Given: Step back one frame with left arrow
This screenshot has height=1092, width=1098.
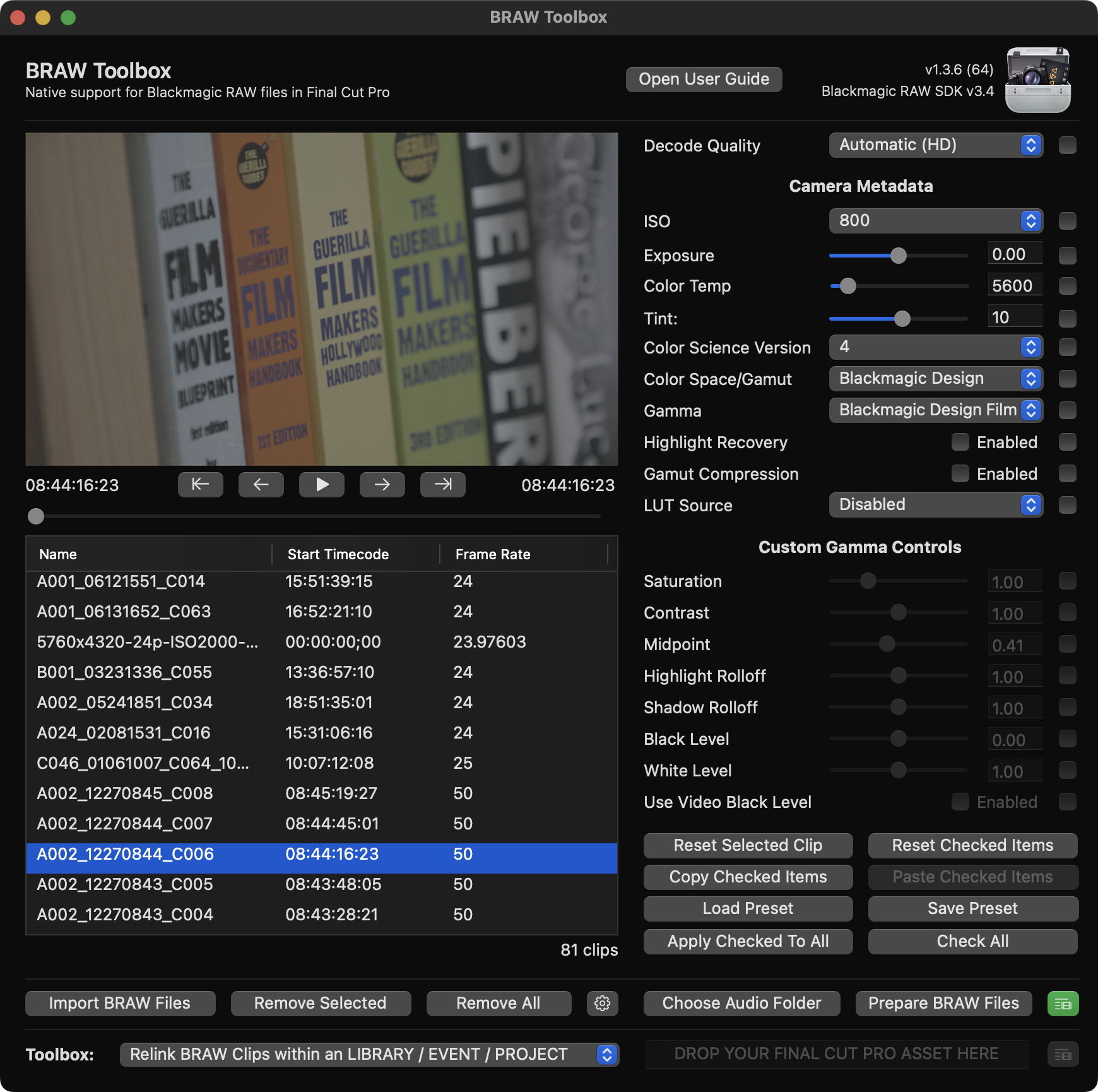Looking at the screenshot, I should tap(261, 484).
